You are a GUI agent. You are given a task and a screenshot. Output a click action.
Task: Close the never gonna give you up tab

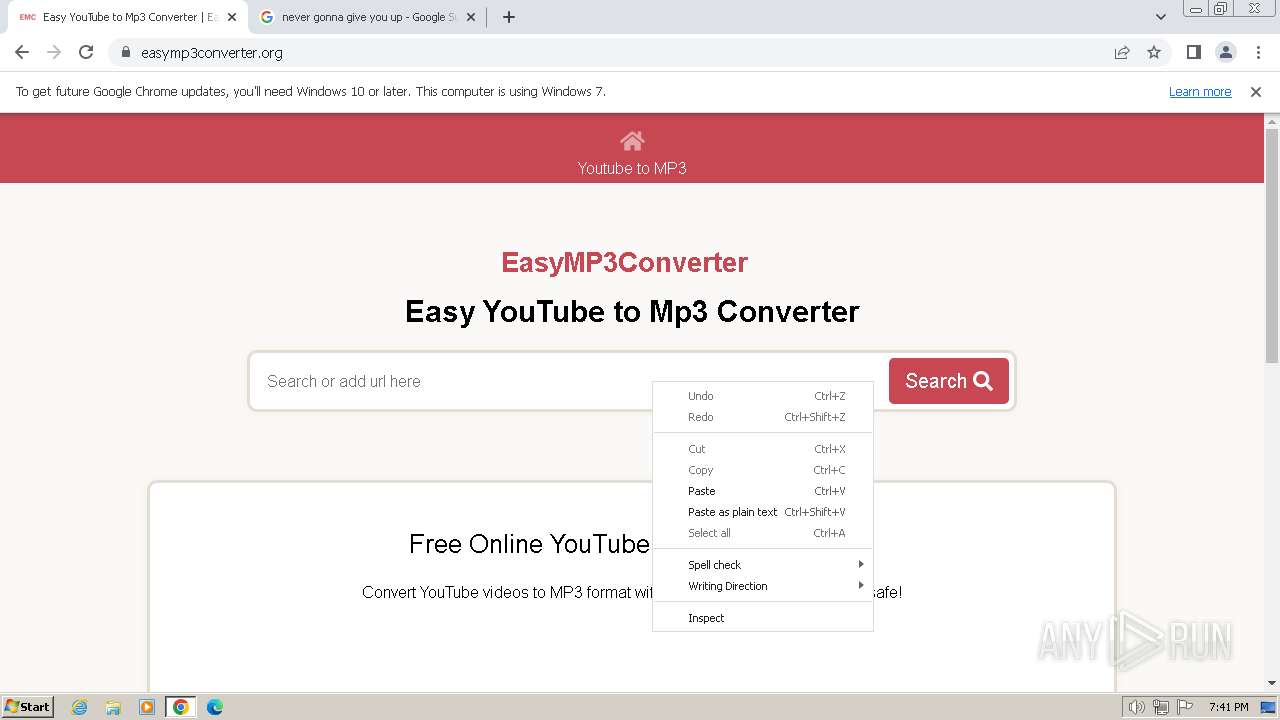pyautogui.click(x=470, y=17)
